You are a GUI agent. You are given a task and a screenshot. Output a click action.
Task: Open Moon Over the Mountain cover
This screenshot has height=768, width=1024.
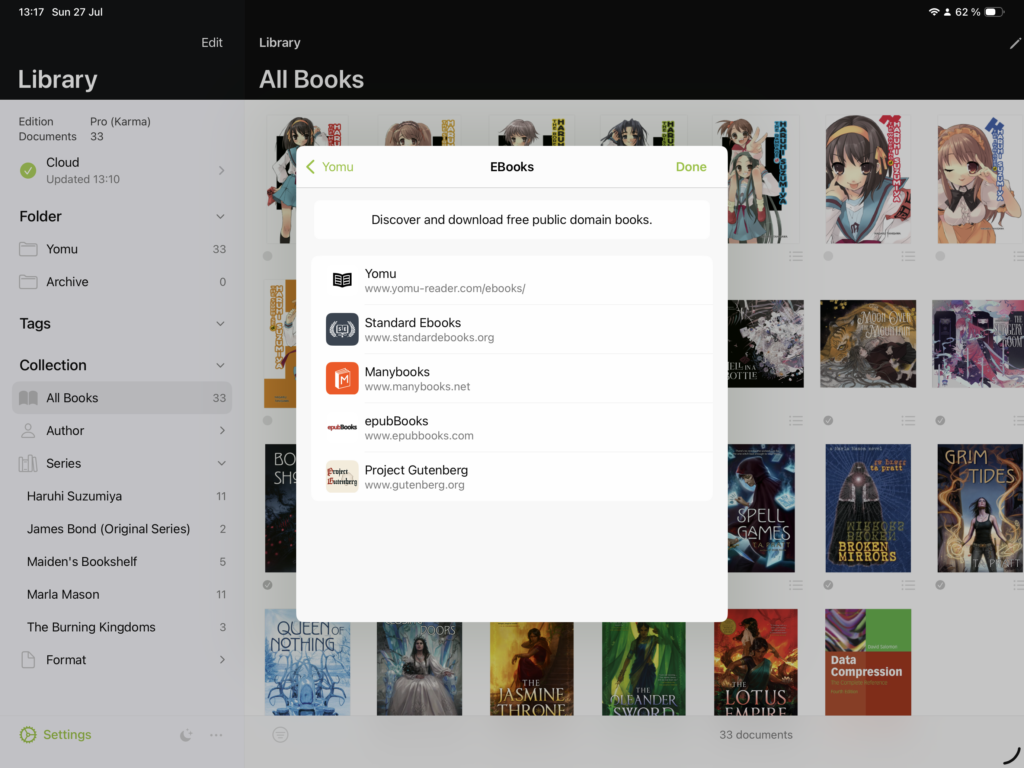tap(868, 344)
